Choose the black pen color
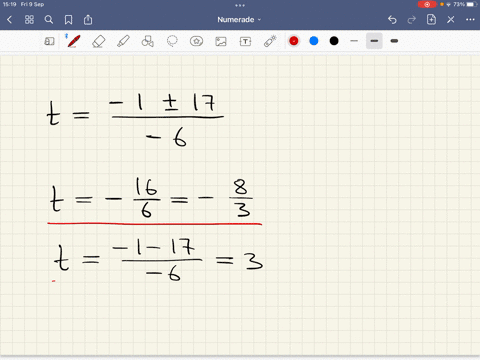Screen dimensions: 480x360 pyautogui.click(x=334, y=41)
